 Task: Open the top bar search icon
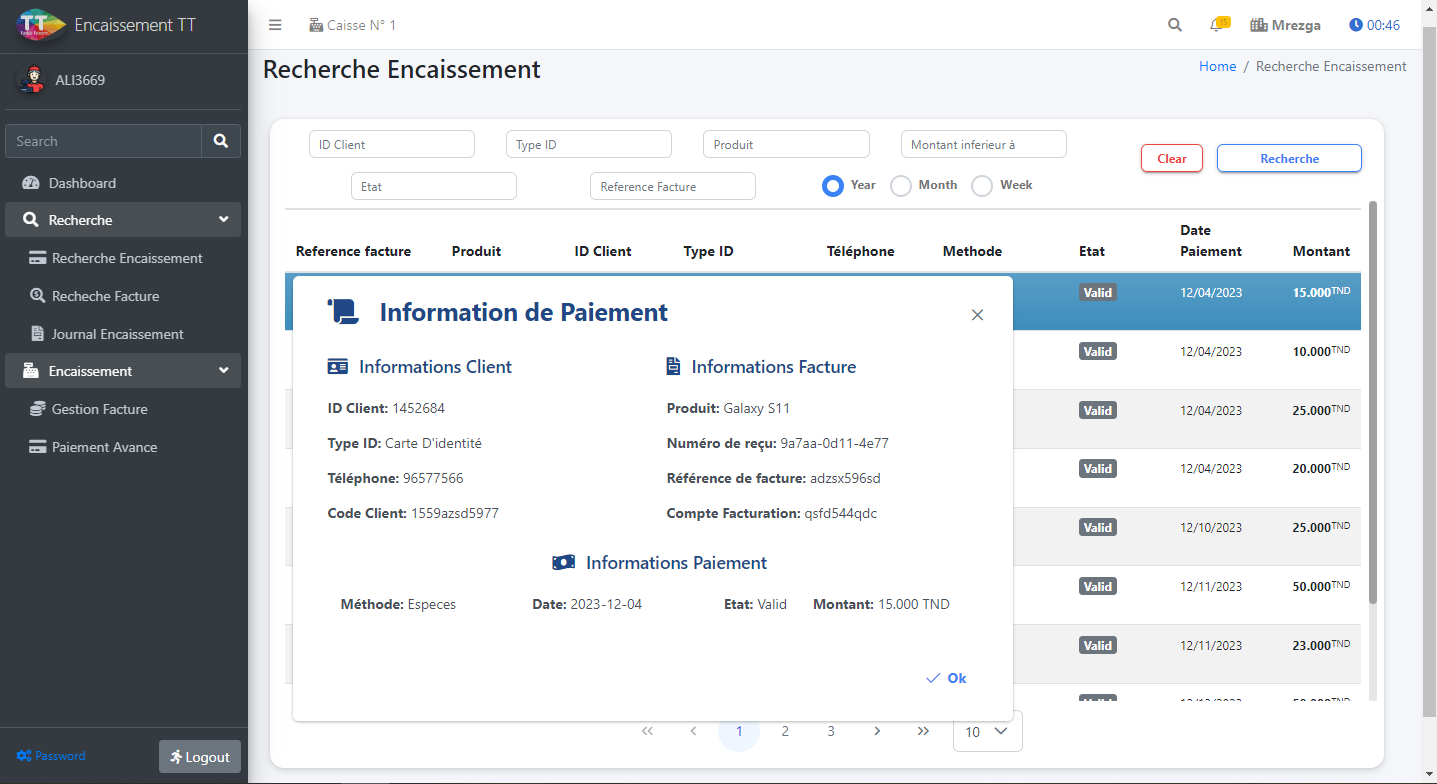1175,25
